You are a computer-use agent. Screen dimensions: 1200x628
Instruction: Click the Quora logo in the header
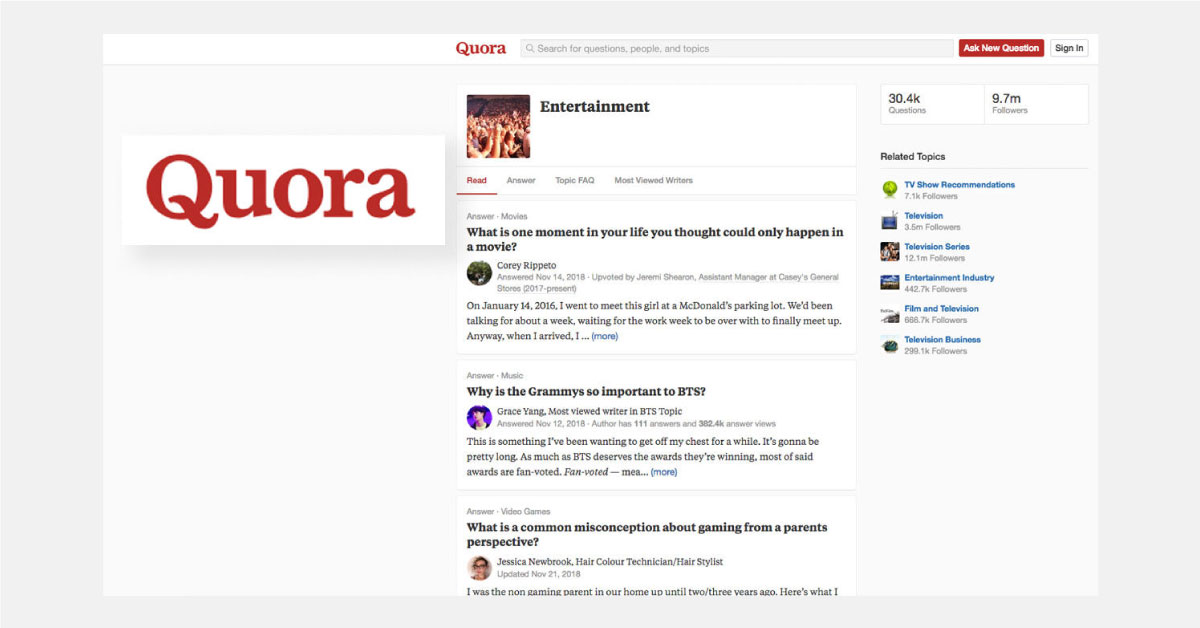(x=481, y=48)
